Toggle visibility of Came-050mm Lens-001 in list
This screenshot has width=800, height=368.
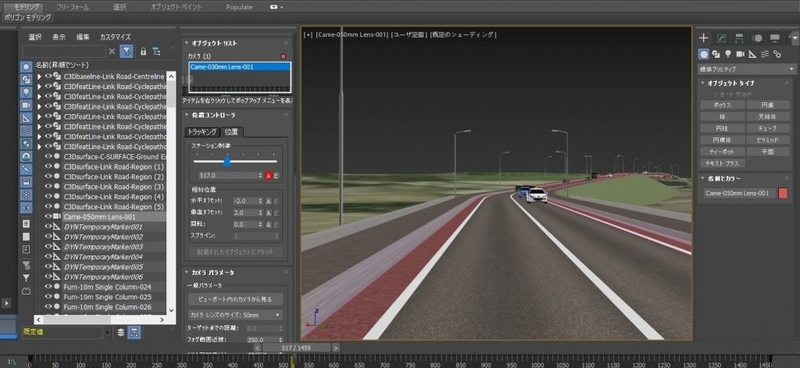pyautogui.click(x=48, y=216)
